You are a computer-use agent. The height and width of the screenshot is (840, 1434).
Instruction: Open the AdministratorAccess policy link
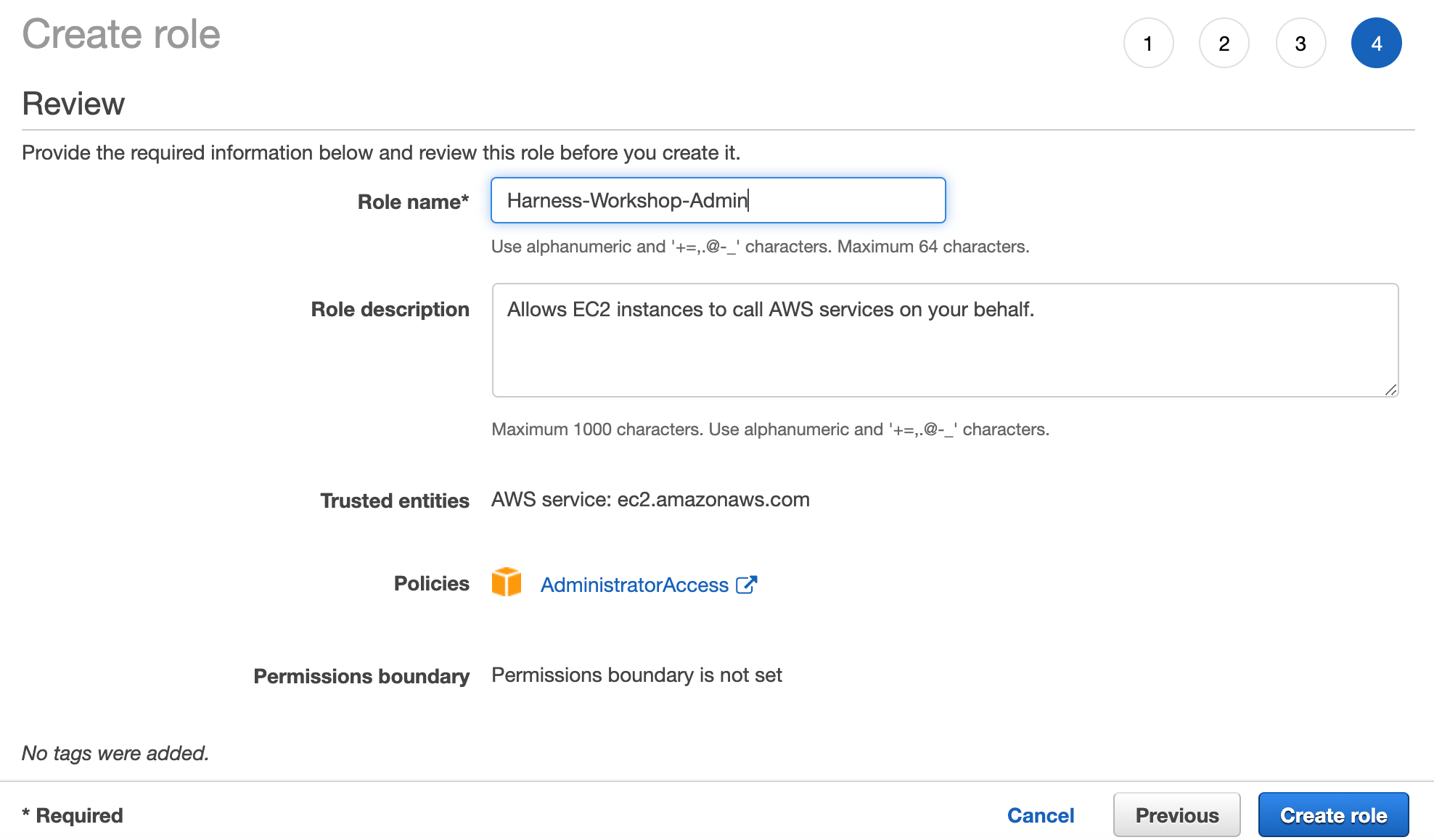coord(634,585)
